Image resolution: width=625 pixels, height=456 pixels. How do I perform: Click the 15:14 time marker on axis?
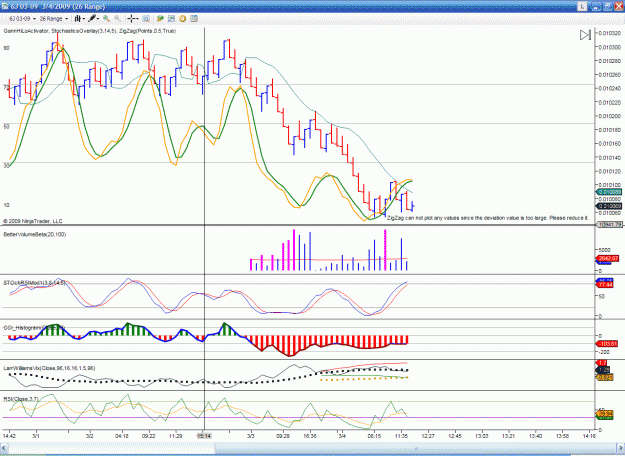pos(204,436)
